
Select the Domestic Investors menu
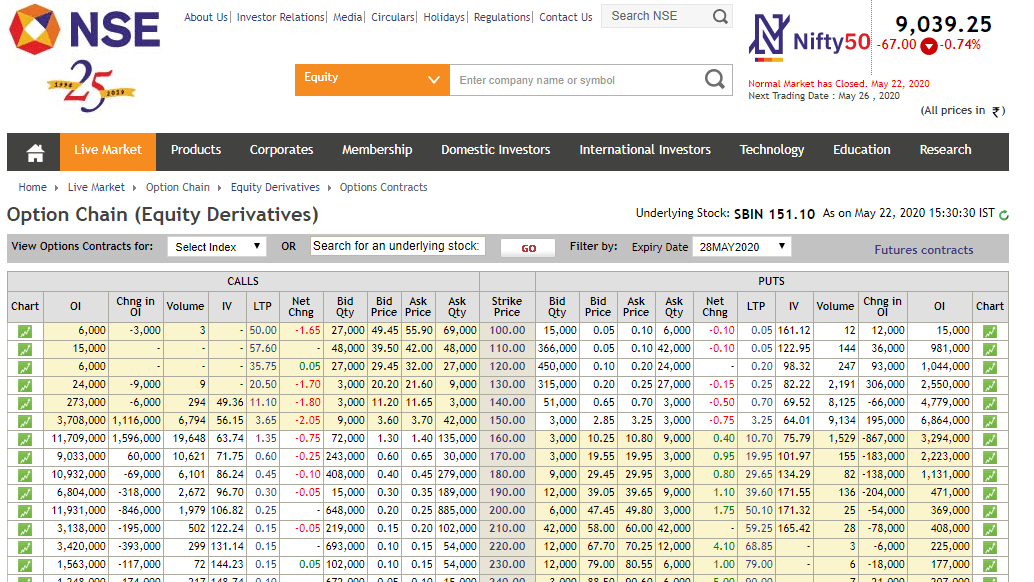[495, 151]
